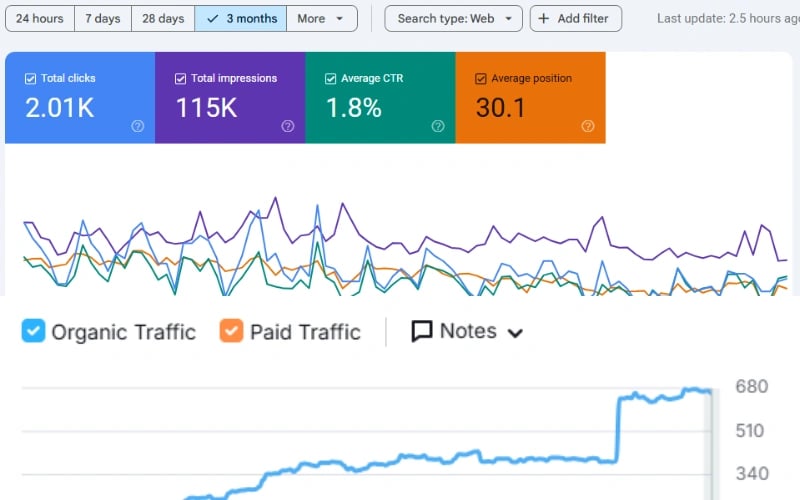Open help icon on Average position card
800x500 pixels.
588,126
